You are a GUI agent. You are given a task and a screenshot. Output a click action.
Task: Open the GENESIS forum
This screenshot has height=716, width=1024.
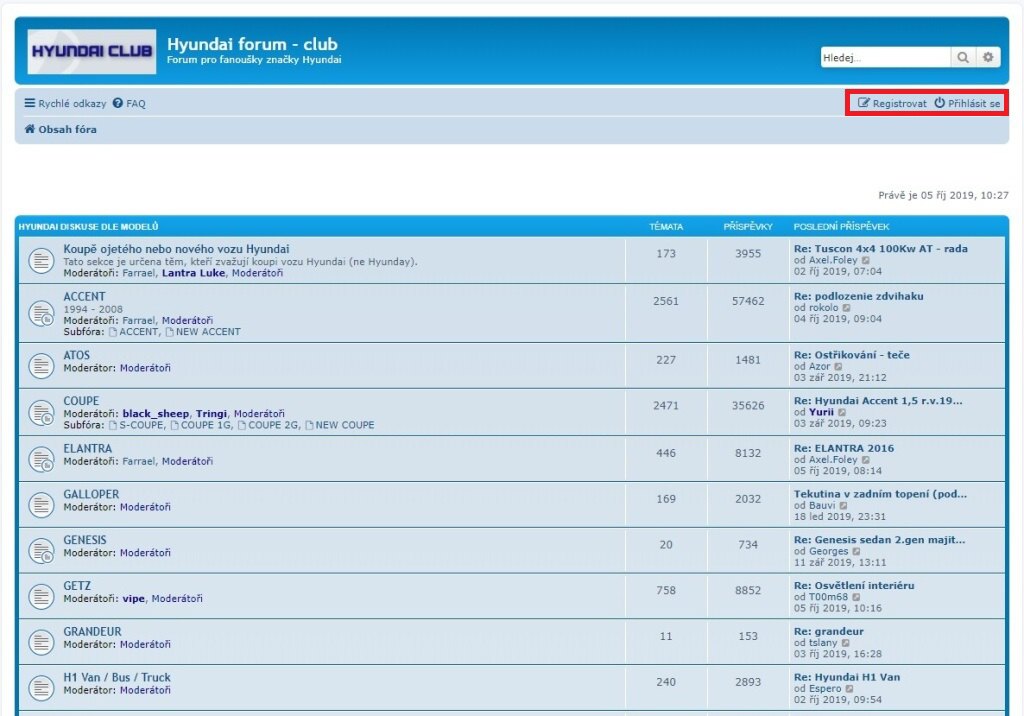[85, 540]
